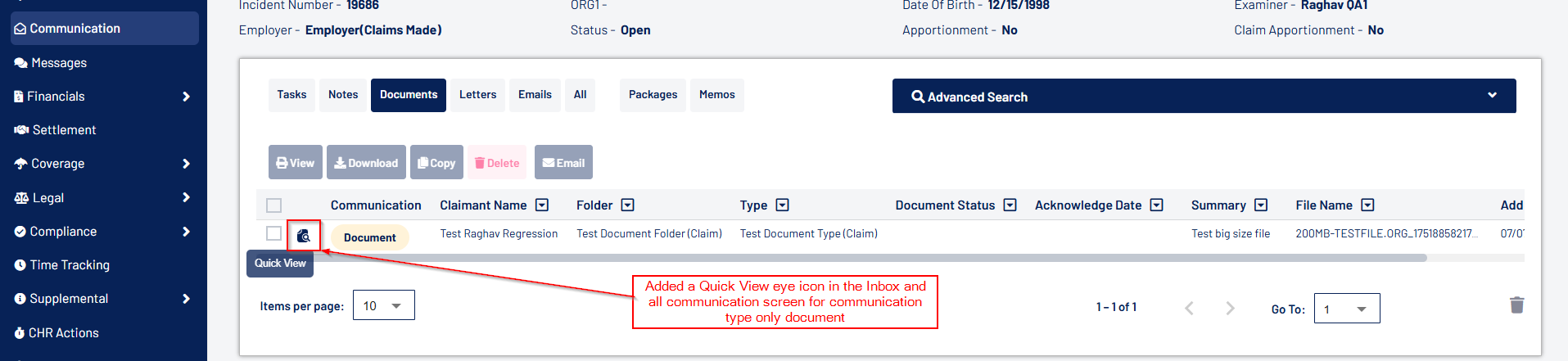Open the File Name column filter icon
The height and width of the screenshot is (361, 1568).
tap(1367, 205)
